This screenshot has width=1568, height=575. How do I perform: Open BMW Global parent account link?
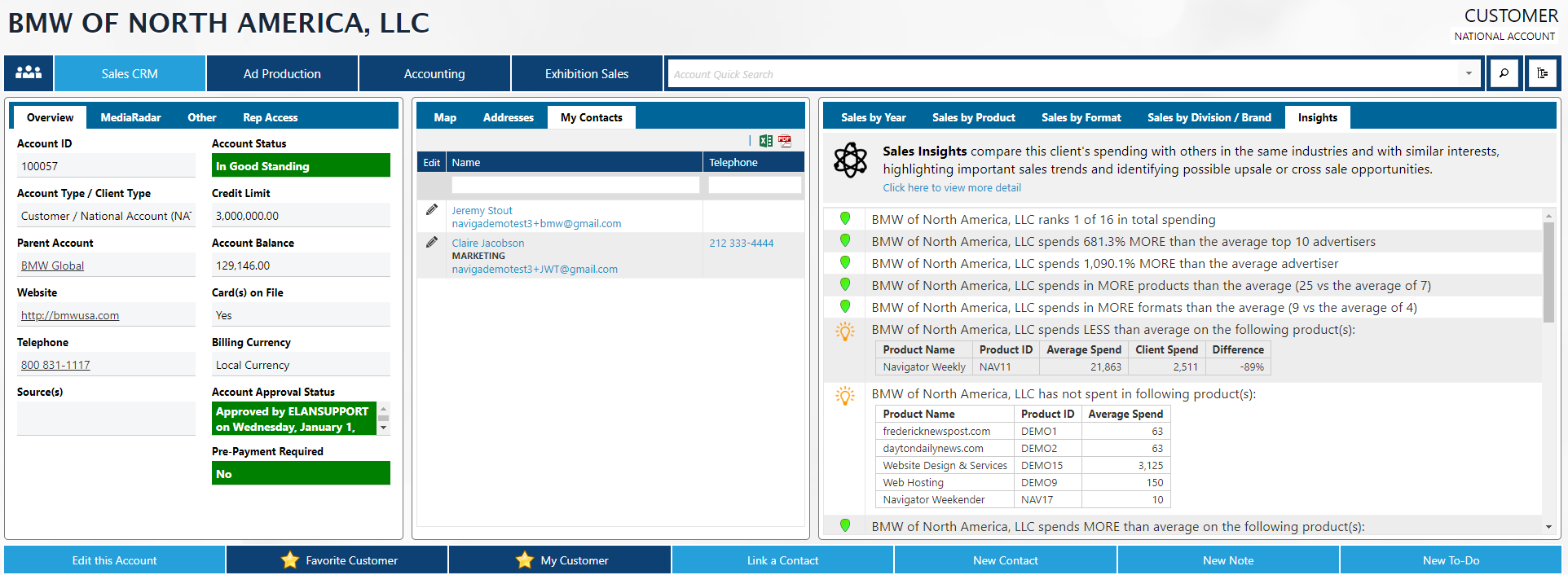pos(52,266)
